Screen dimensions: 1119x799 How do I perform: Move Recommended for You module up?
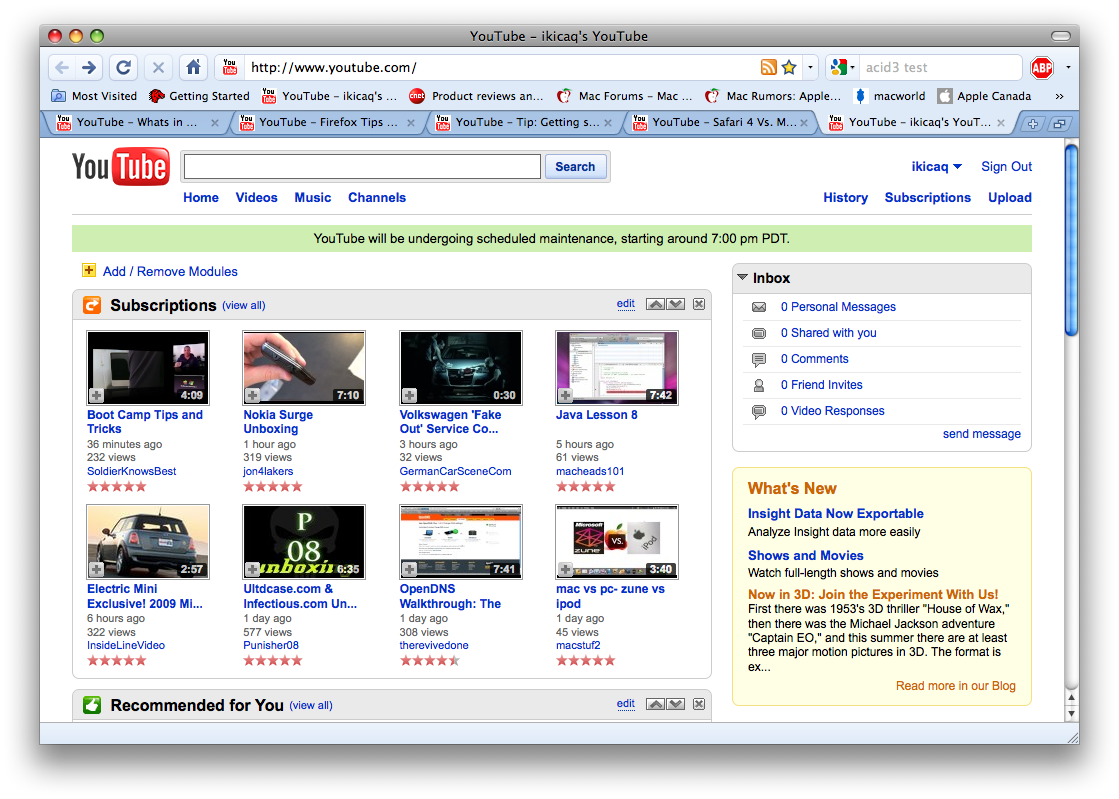click(x=655, y=704)
